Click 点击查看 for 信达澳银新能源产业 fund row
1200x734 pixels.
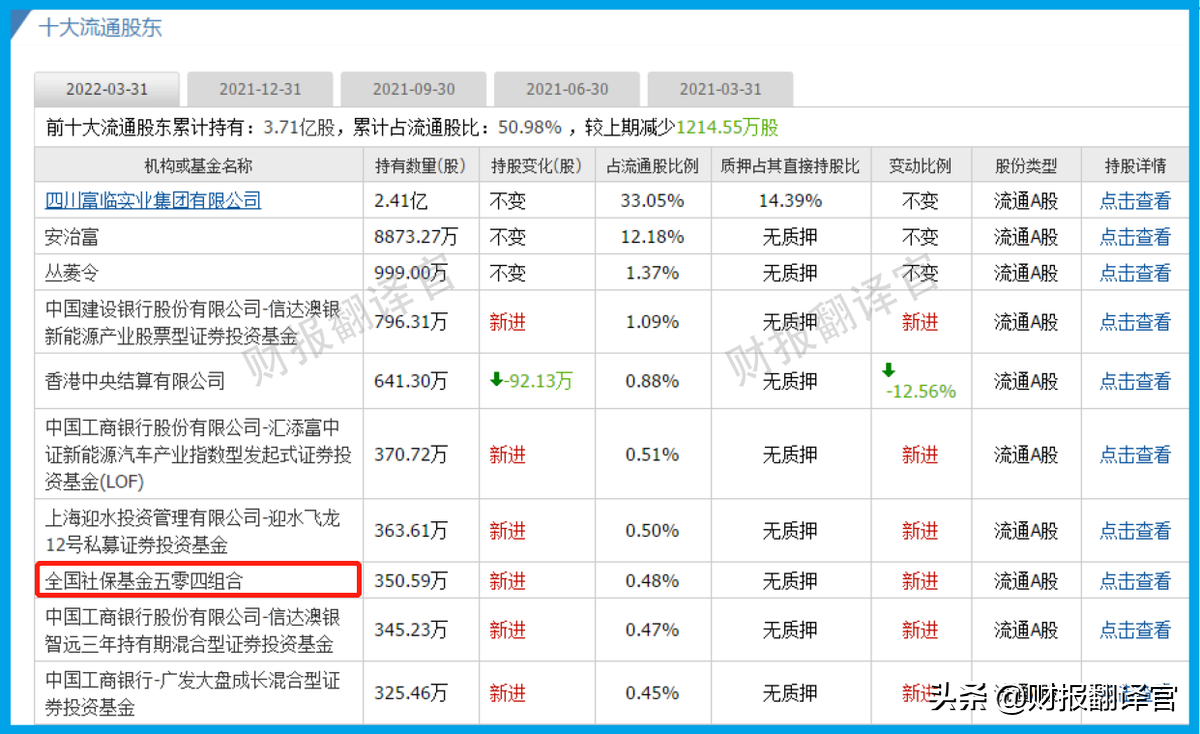tap(1135, 322)
